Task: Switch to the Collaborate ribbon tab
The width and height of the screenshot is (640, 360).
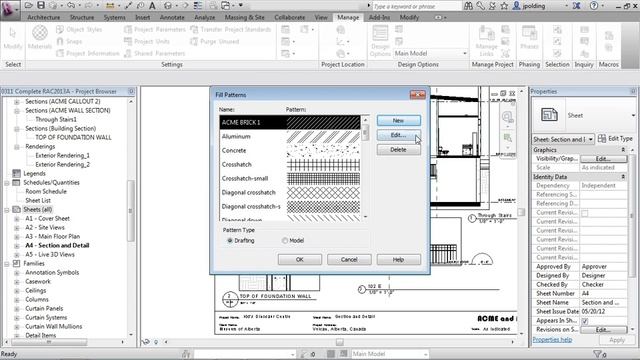Action: pos(289,17)
